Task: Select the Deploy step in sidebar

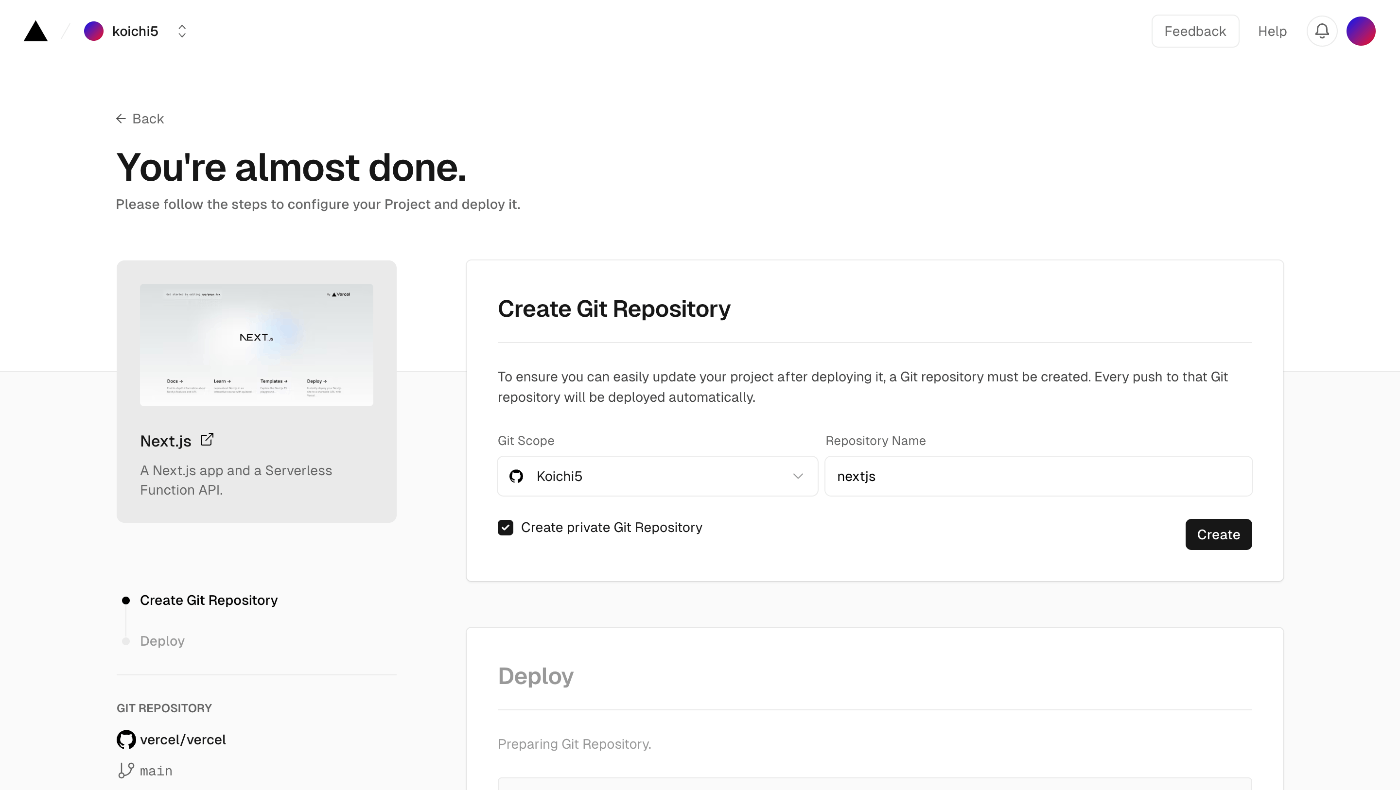Action: point(162,641)
